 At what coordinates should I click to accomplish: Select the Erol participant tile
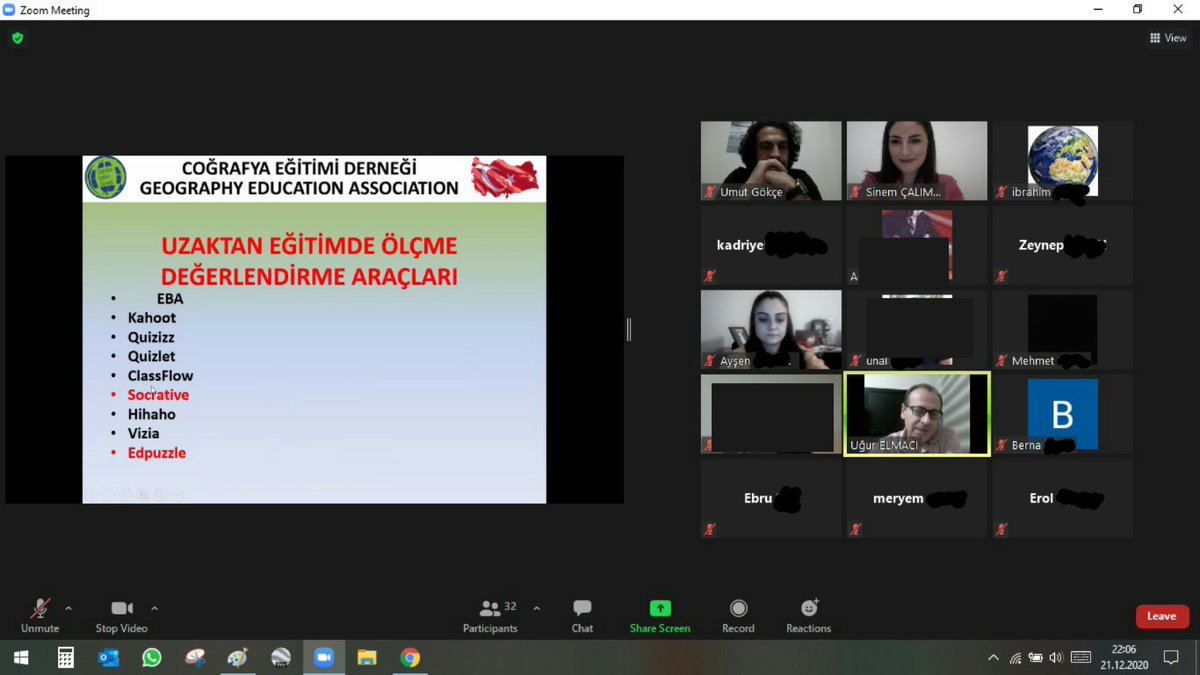[x=1063, y=498]
